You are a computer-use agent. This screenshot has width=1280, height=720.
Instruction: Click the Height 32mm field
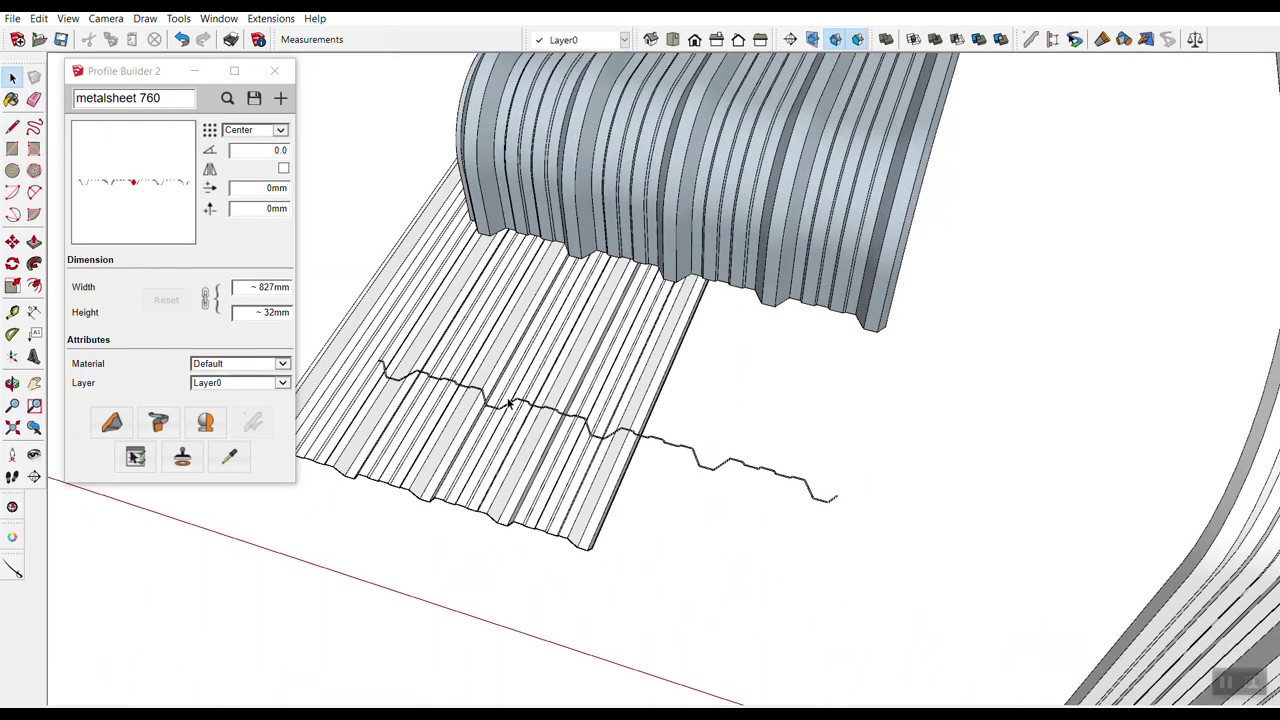260,312
